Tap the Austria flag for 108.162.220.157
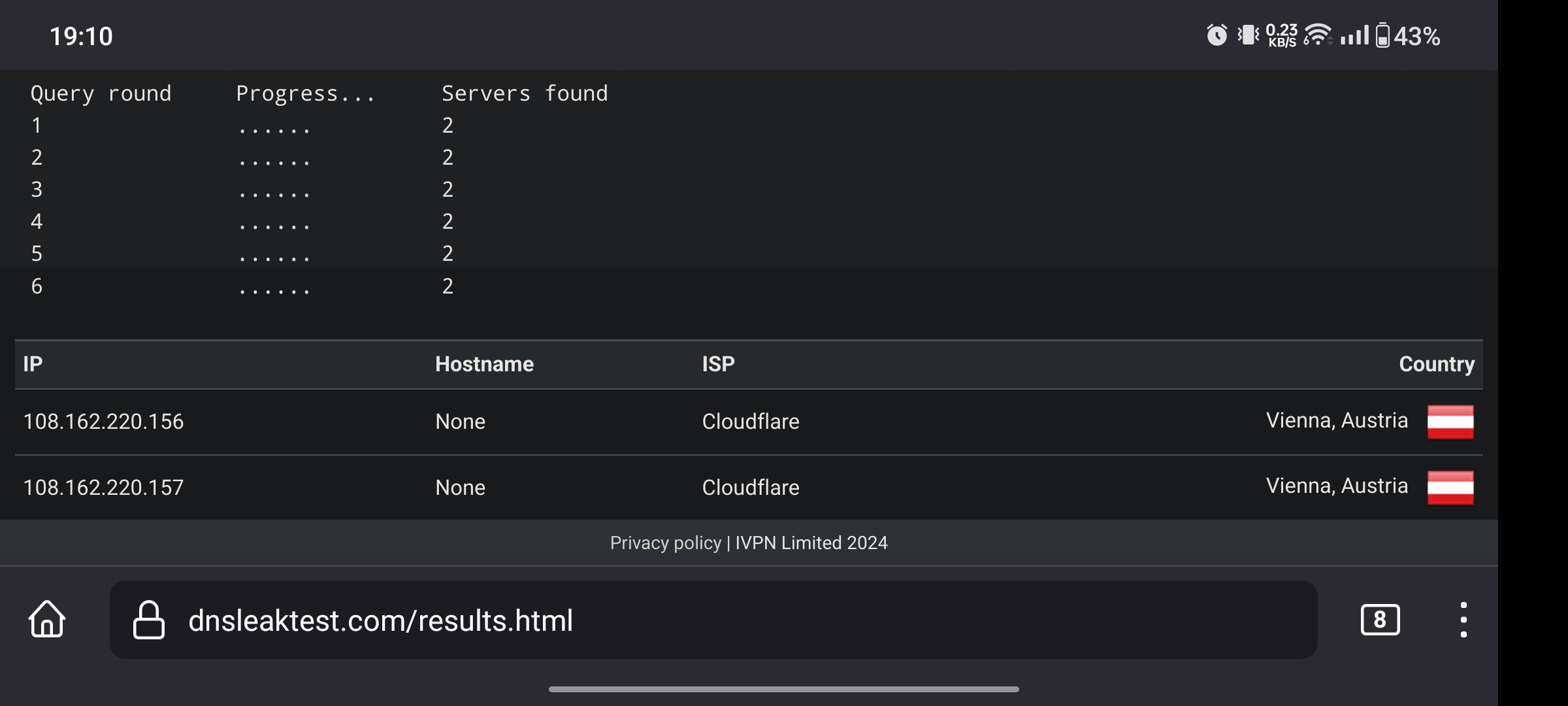This screenshot has width=1568, height=706. 1450,488
